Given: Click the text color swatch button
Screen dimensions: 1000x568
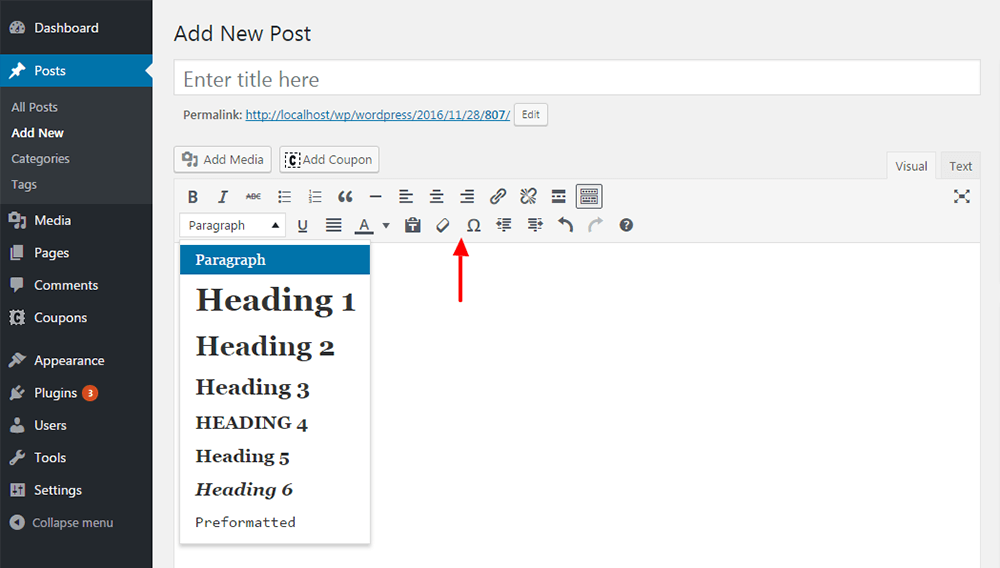Looking at the screenshot, I should tap(365, 226).
